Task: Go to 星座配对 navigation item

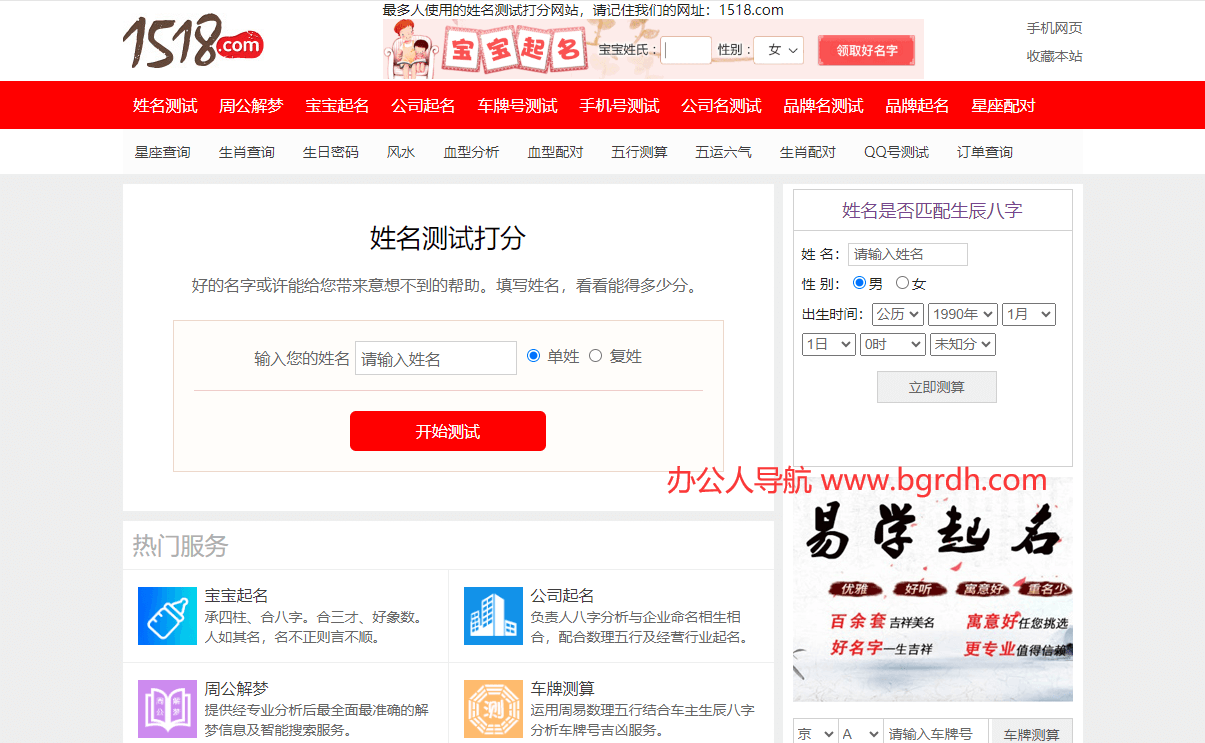Action: 1003,106
